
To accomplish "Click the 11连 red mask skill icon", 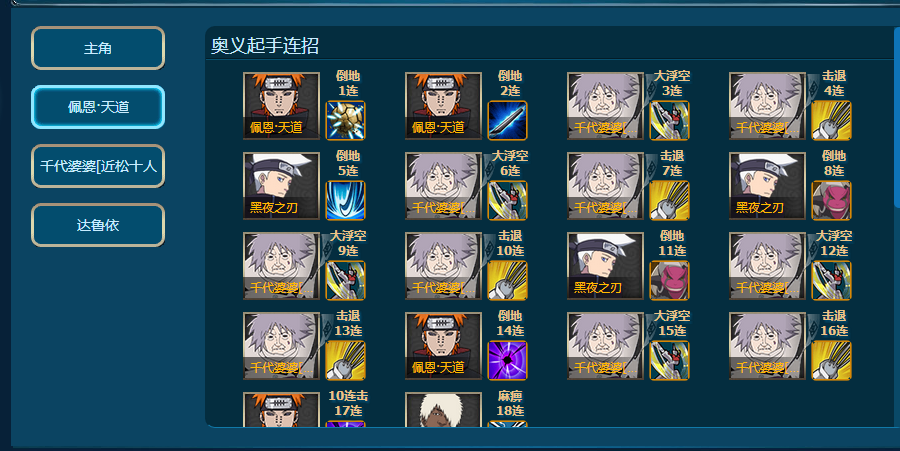I will tap(670, 281).
